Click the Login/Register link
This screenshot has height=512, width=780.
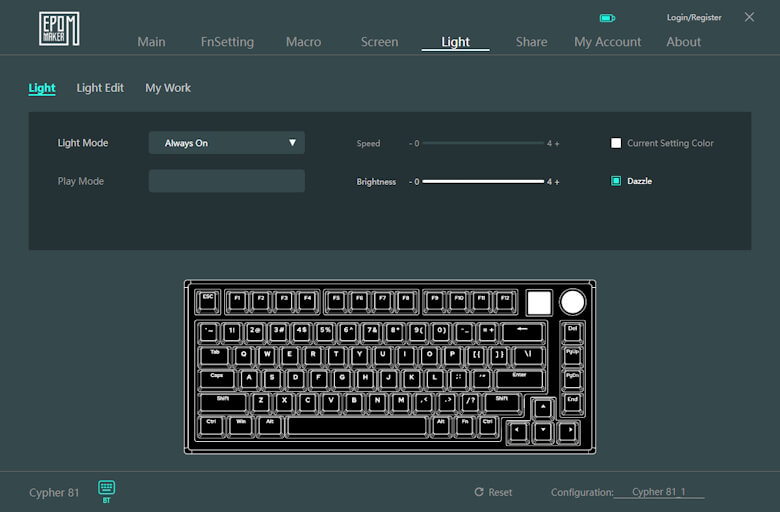(x=694, y=18)
